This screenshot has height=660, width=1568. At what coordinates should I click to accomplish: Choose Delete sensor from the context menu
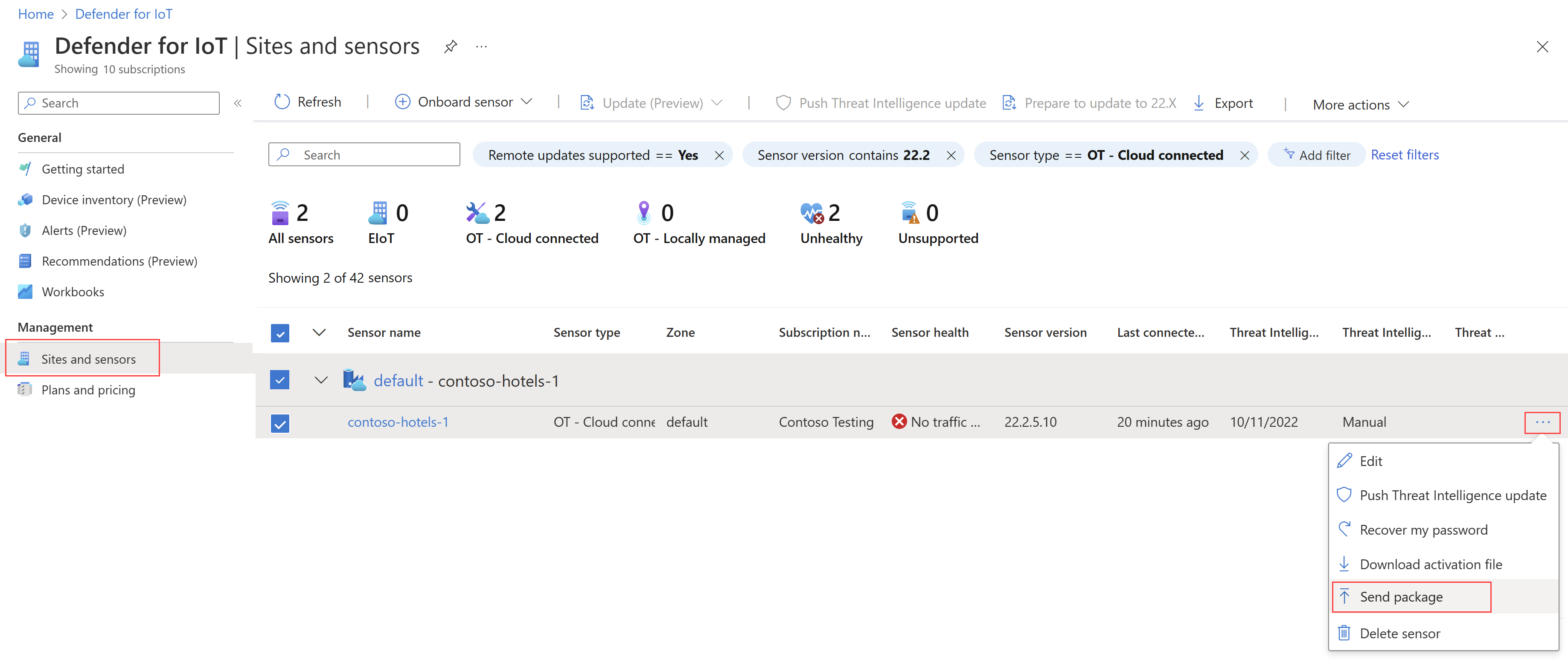pos(1443,633)
